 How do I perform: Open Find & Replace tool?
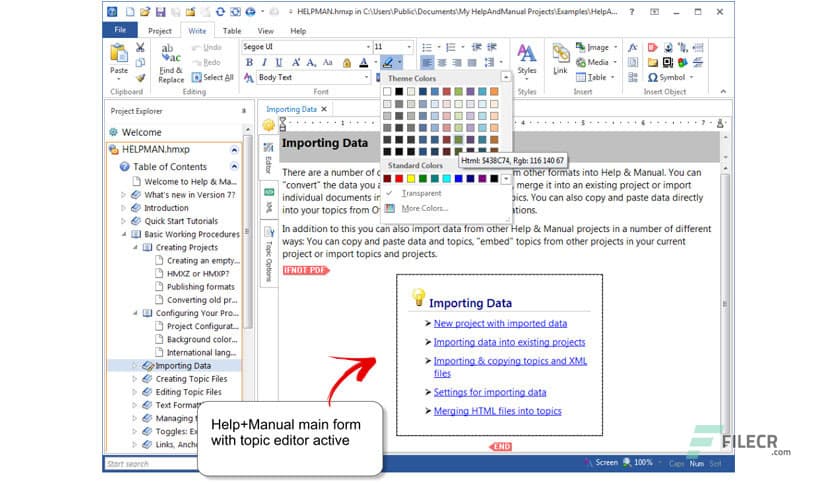coord(171,63)
